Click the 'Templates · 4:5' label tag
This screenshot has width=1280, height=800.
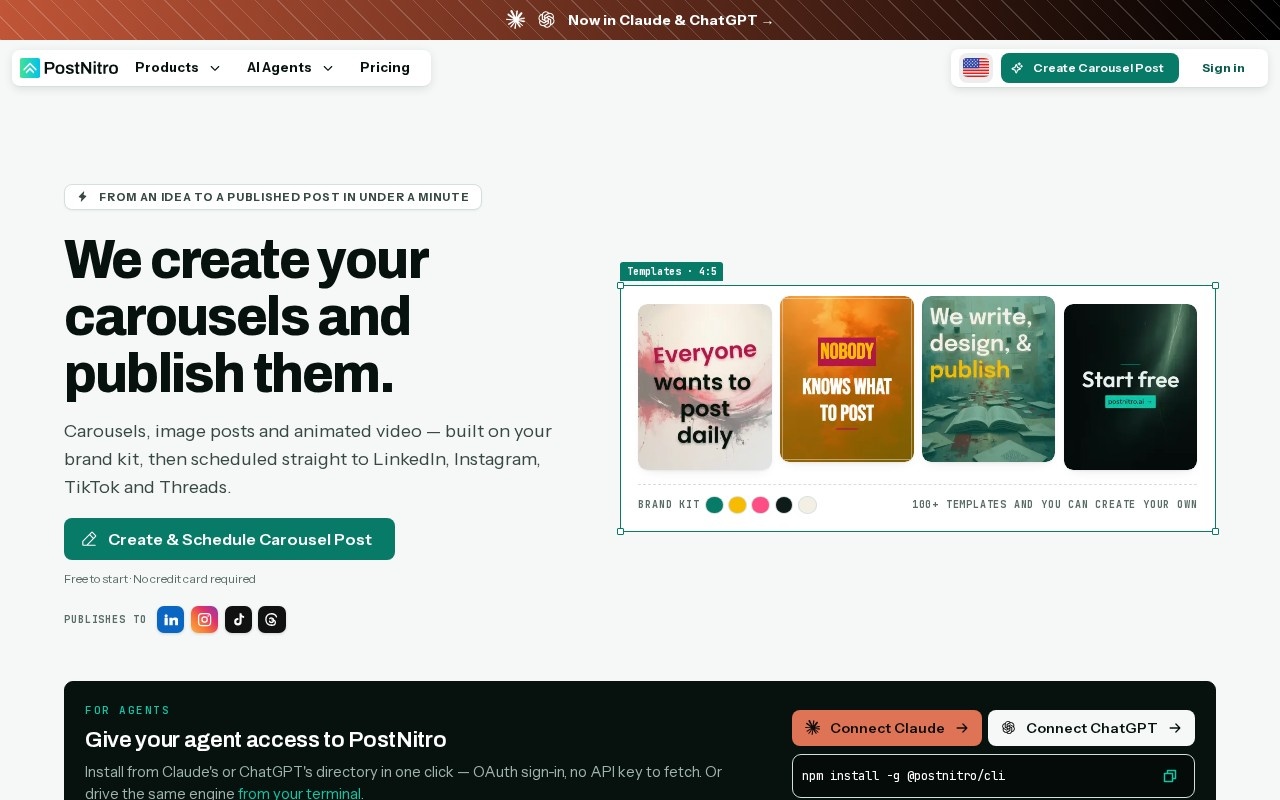point(671,272)
